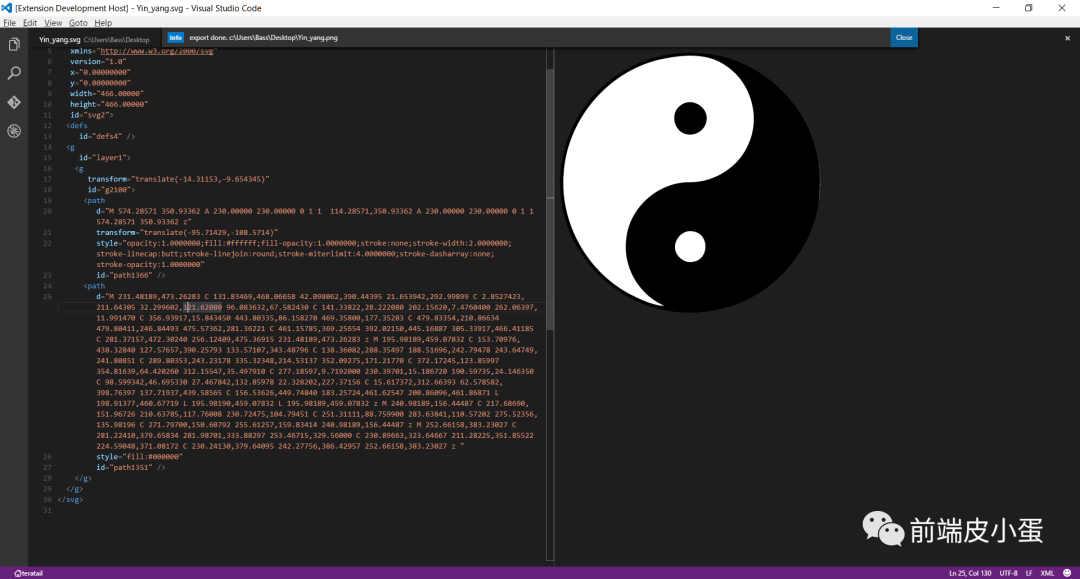The width and height of the screenshot is (1080, 579).
Task: Click the Info badge in notification
Action: click(176, 38)
